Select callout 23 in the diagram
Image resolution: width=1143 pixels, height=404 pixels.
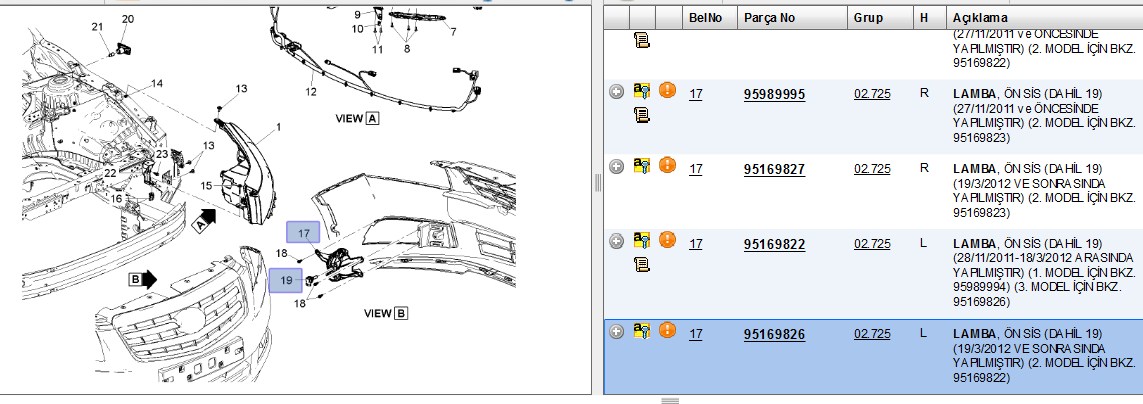[162, 154]
